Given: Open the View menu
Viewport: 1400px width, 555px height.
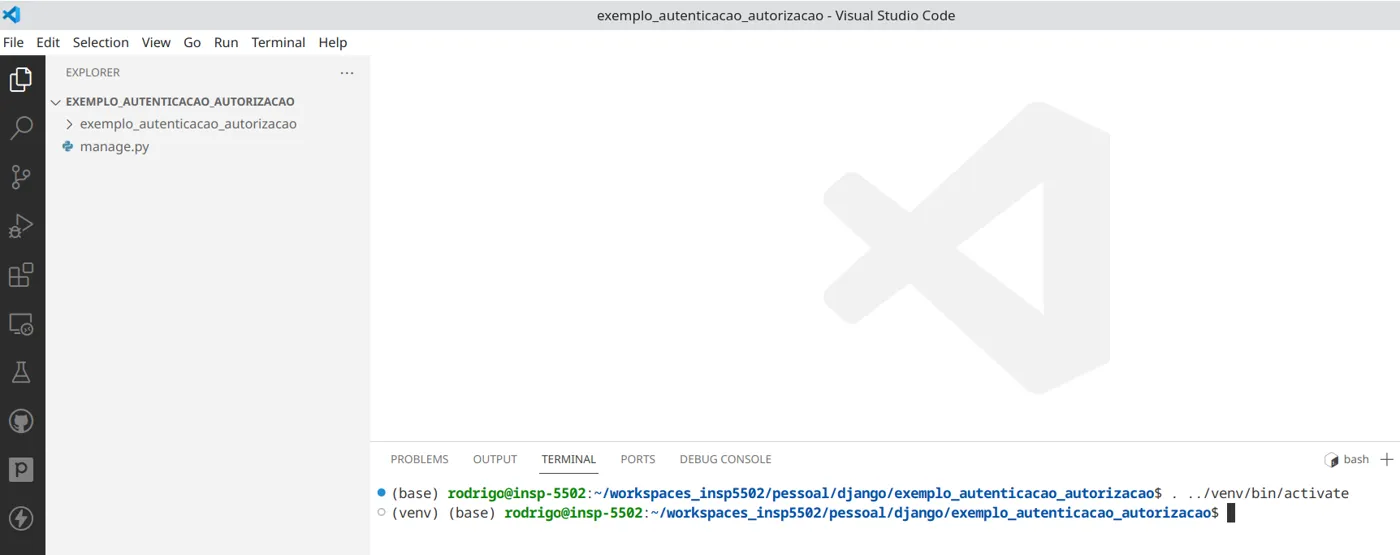Looking at the screenshot, I should 156,42.
